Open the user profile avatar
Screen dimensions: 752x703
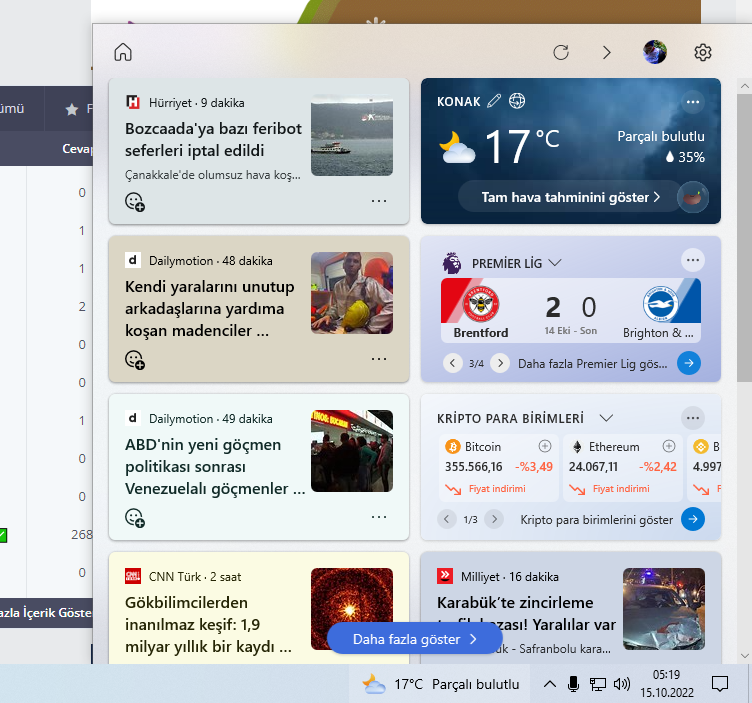pos(655,52)
